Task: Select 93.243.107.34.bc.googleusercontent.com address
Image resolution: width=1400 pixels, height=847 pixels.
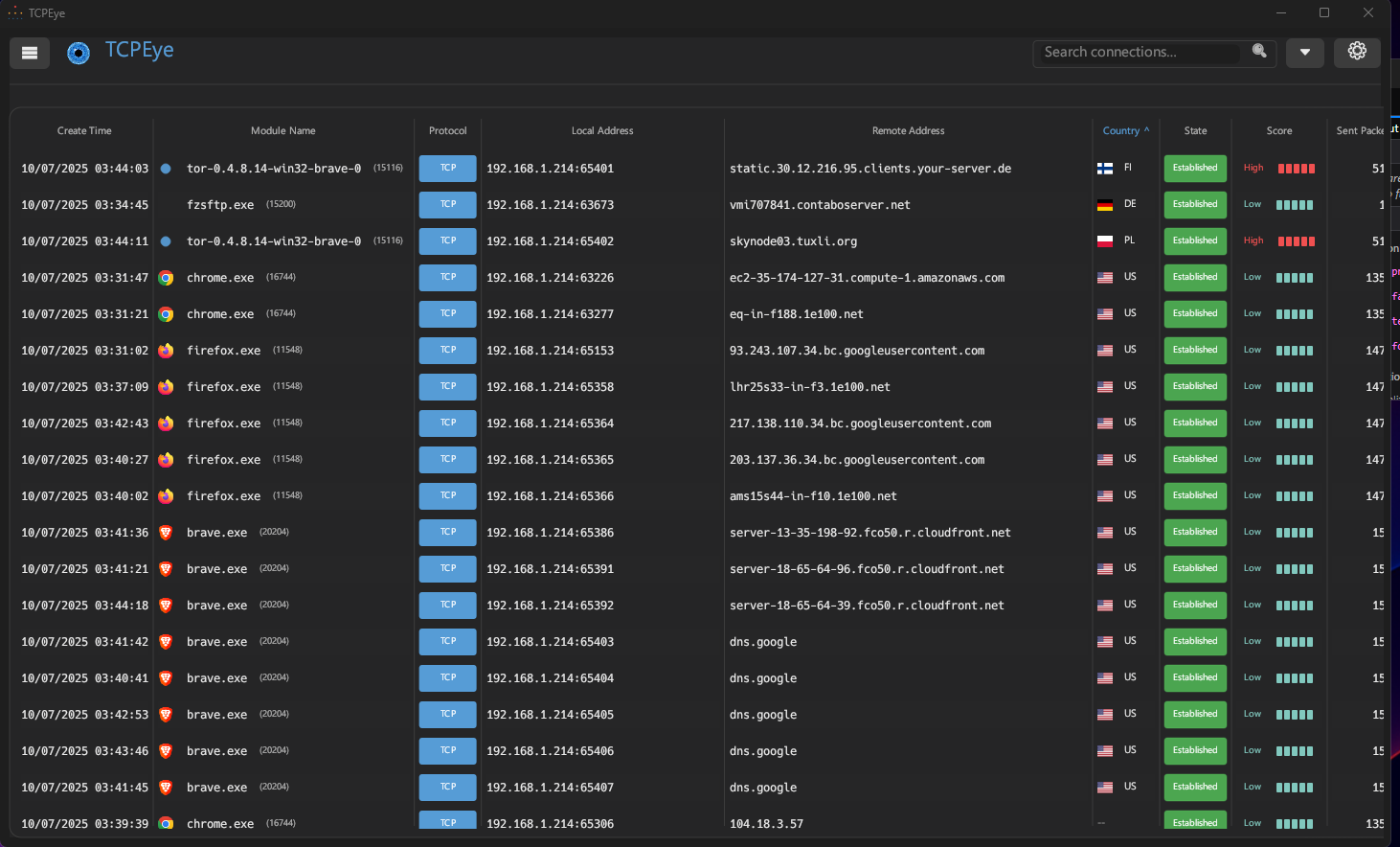Action: (857, 351)
